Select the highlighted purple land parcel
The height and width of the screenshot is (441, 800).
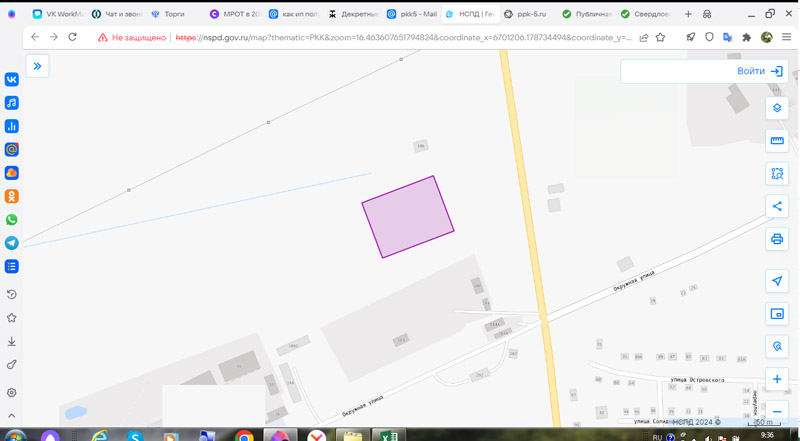408,217
